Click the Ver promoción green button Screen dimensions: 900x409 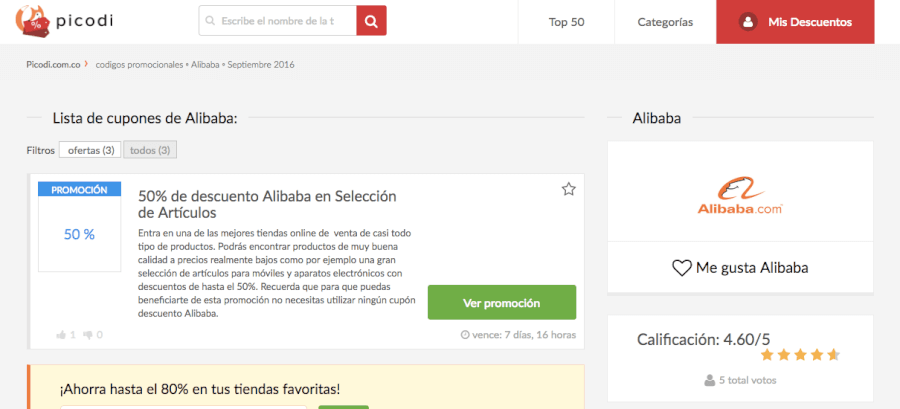502,302
